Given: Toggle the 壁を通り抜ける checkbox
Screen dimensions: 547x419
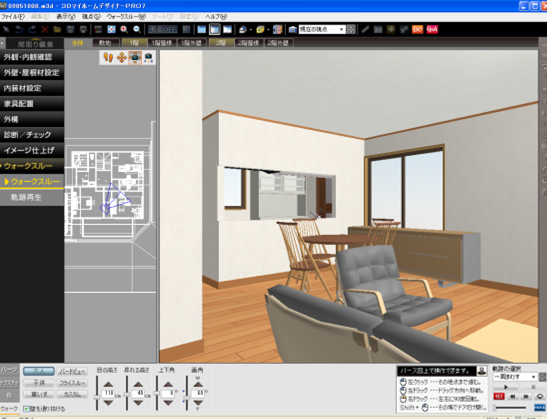Looking at the screenshot, I should point(26,409).
